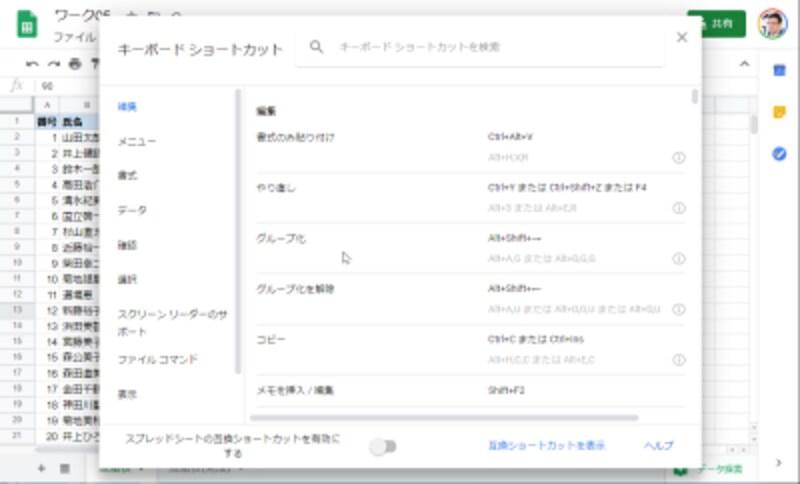Enable compatible spreadsheet shortcuts toggle
Screen dimensions: 800x484
pyautogui.click(x=384, y=447)
